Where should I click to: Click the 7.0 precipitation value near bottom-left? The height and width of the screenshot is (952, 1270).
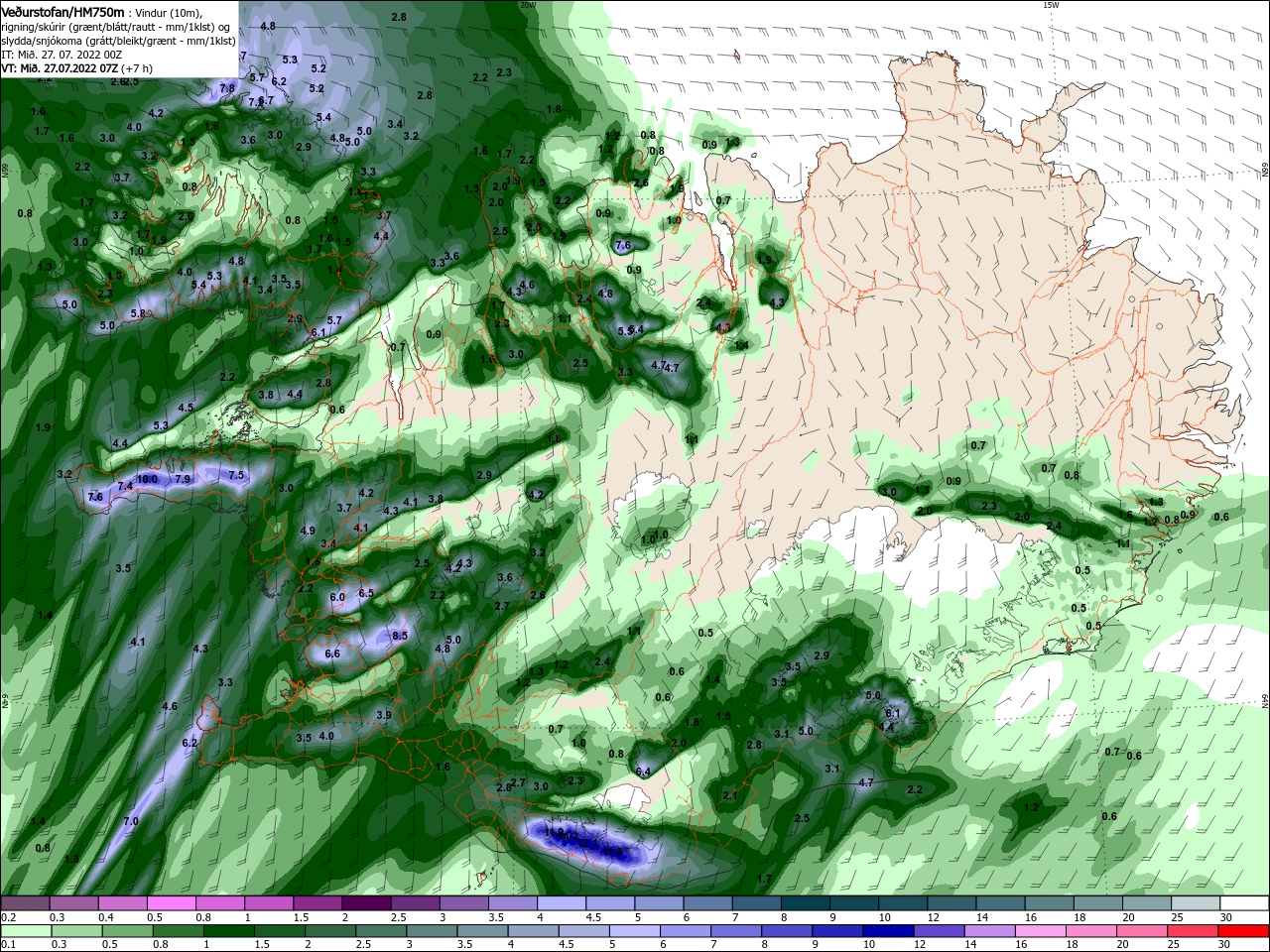pos(131,822)
